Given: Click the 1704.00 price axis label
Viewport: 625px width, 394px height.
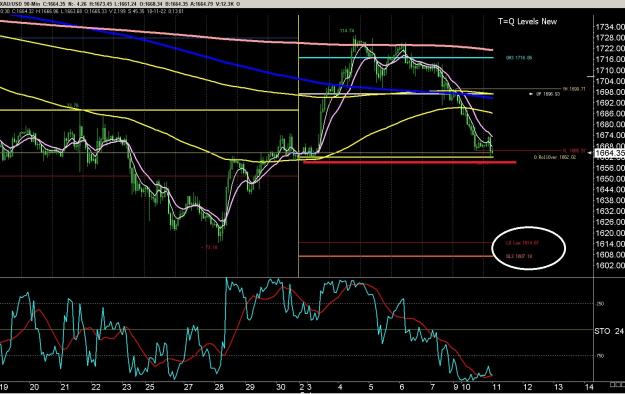Looking at the screenshot, I should 609,81.
